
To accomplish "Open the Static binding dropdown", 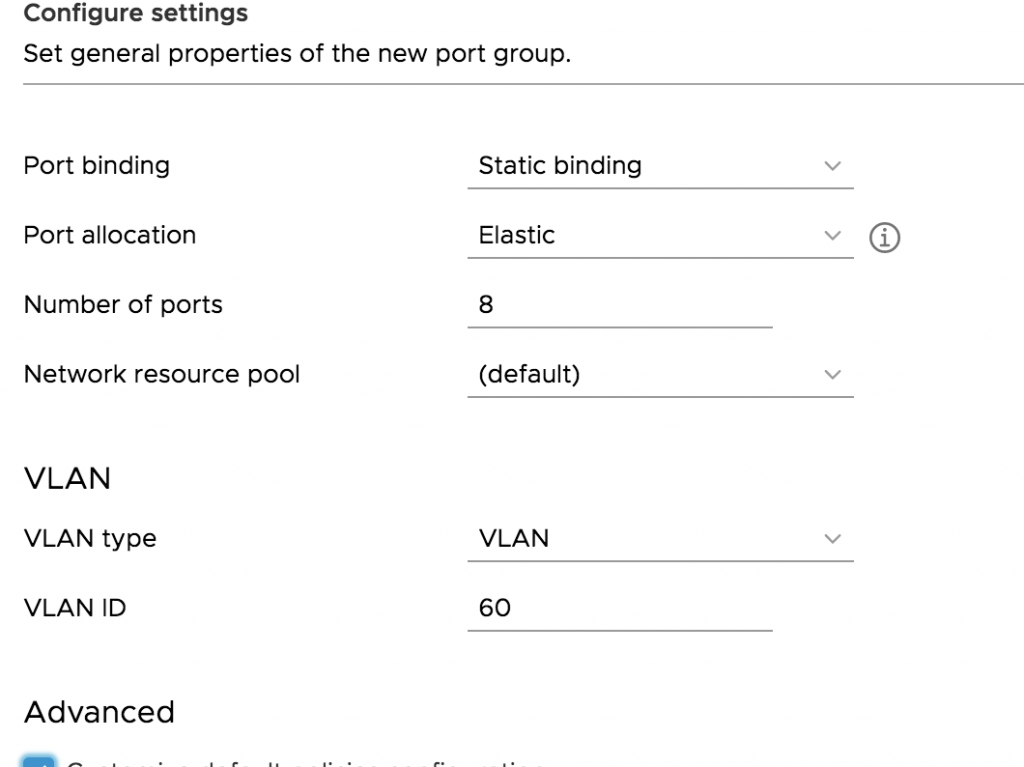I will [x=660, y=166].
